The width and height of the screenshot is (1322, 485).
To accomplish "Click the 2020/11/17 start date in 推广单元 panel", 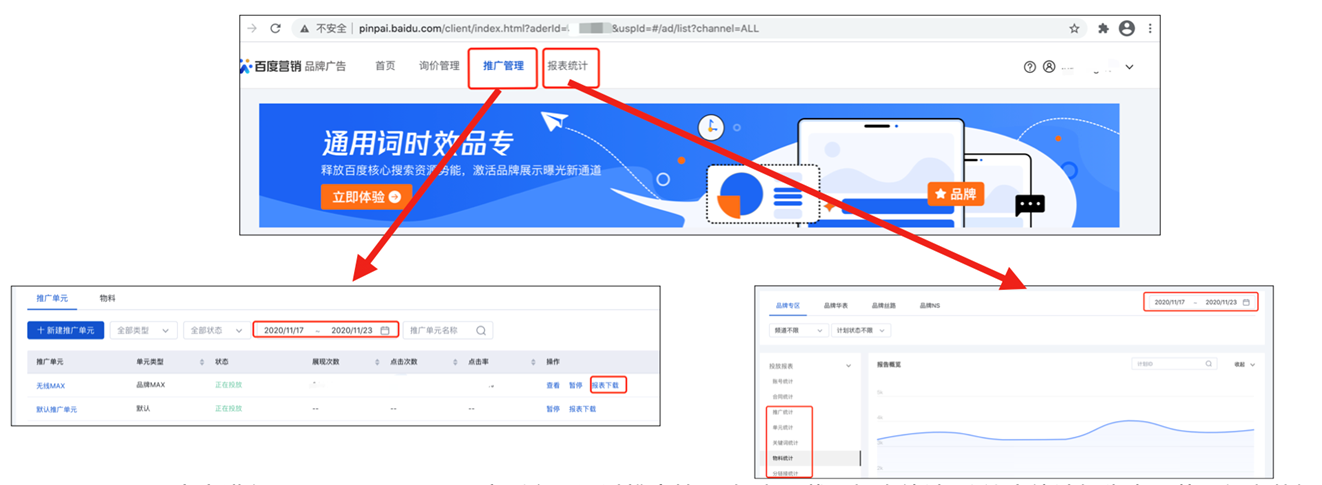I will 284,330.
